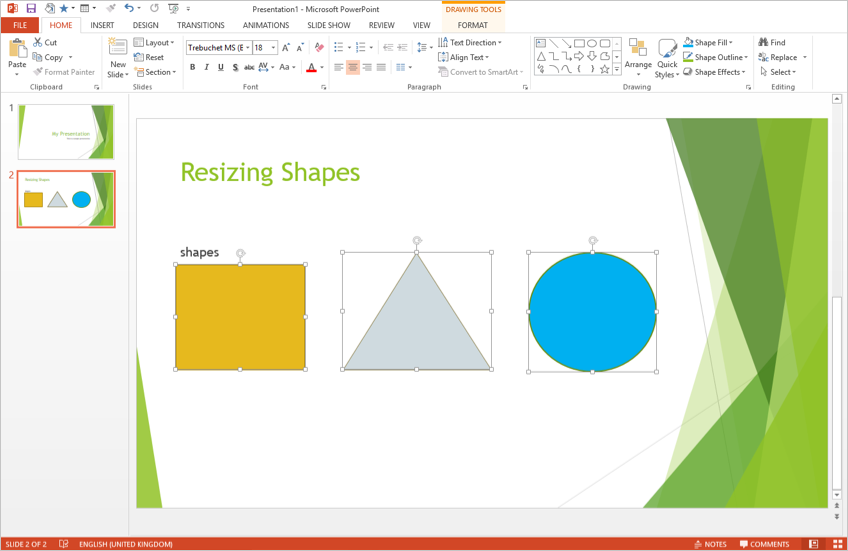Expand the Shape Fill dropdown
This screenshot has height=551, width=848.
pos(731,43)
